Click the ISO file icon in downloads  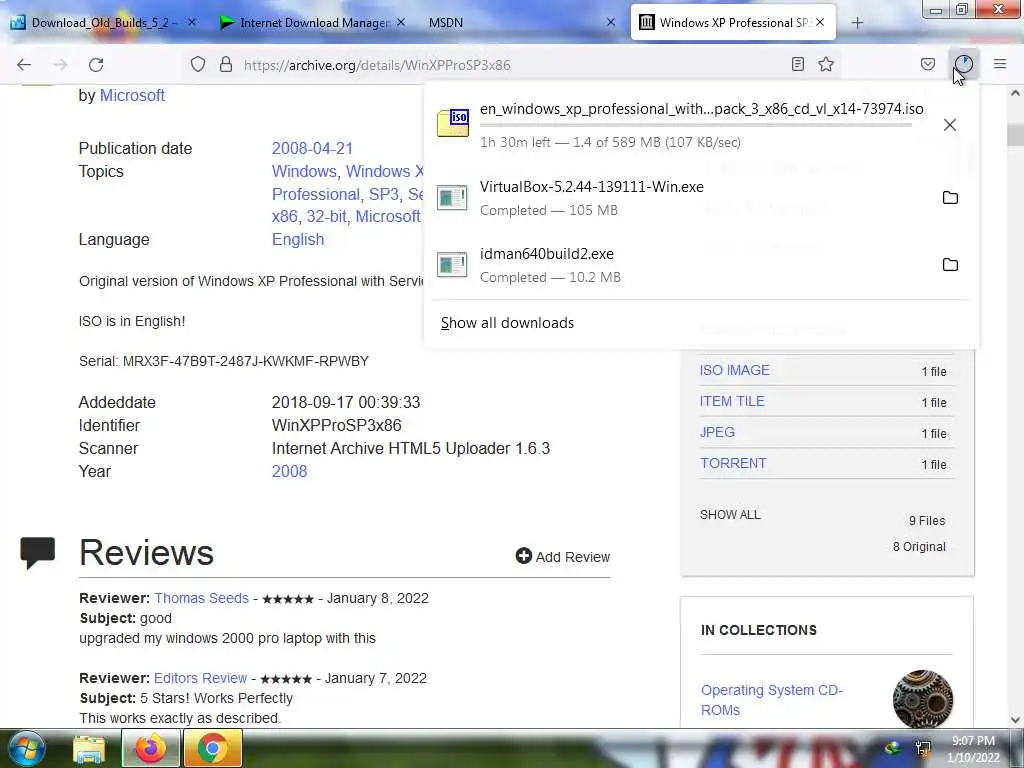(453, 123)
